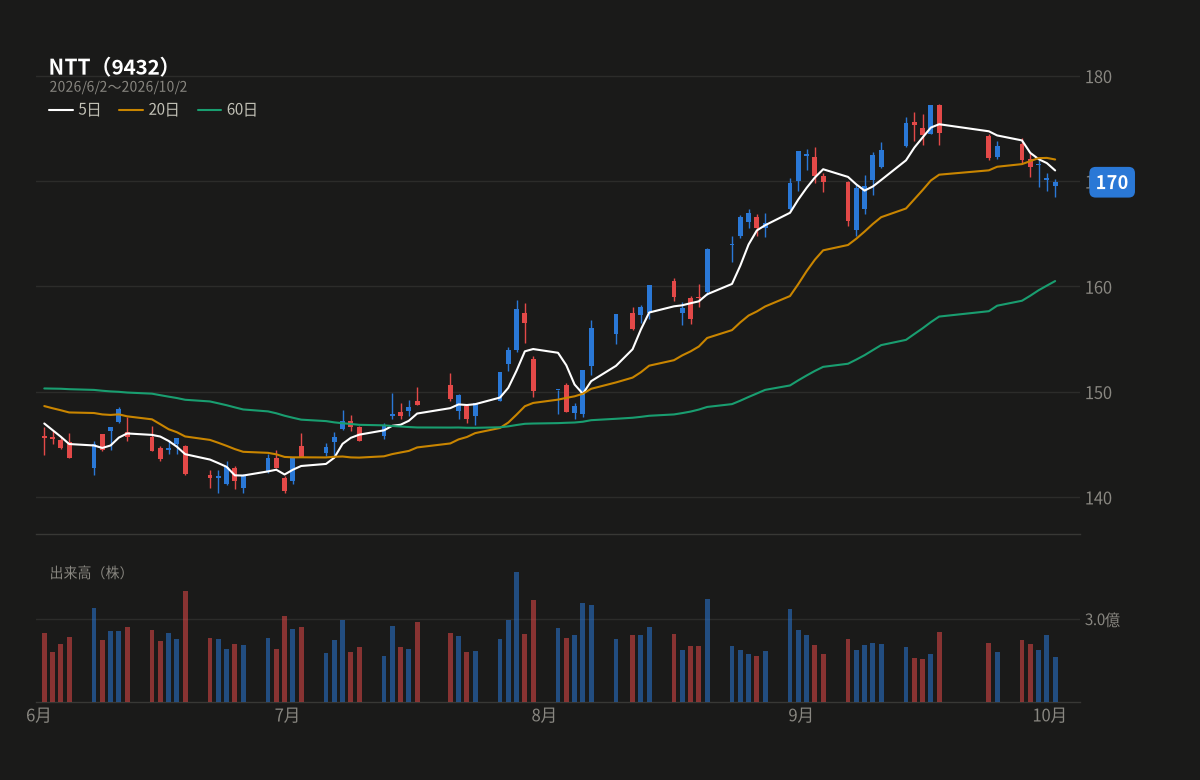Toggle the 5日 moving average legend entry
Viewport: 1200px width, 780px height.
pyautogui.click(x=75, y=110)
